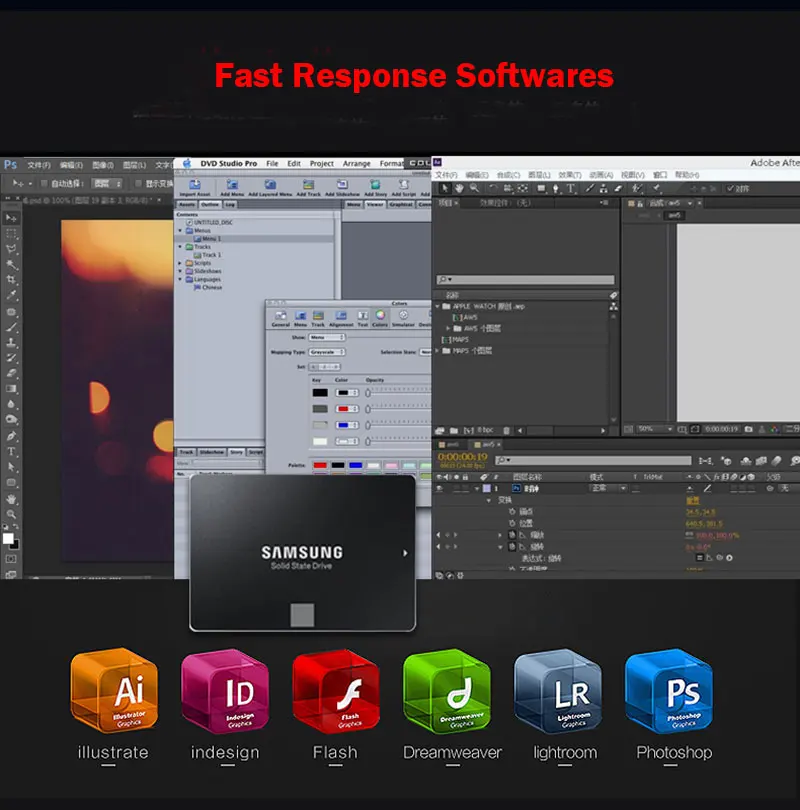The height and width of the screenshot is (810, 800).
Task: Select the Clone Stamp tool in Photoshop toolbox
Action: coord(11,342)
